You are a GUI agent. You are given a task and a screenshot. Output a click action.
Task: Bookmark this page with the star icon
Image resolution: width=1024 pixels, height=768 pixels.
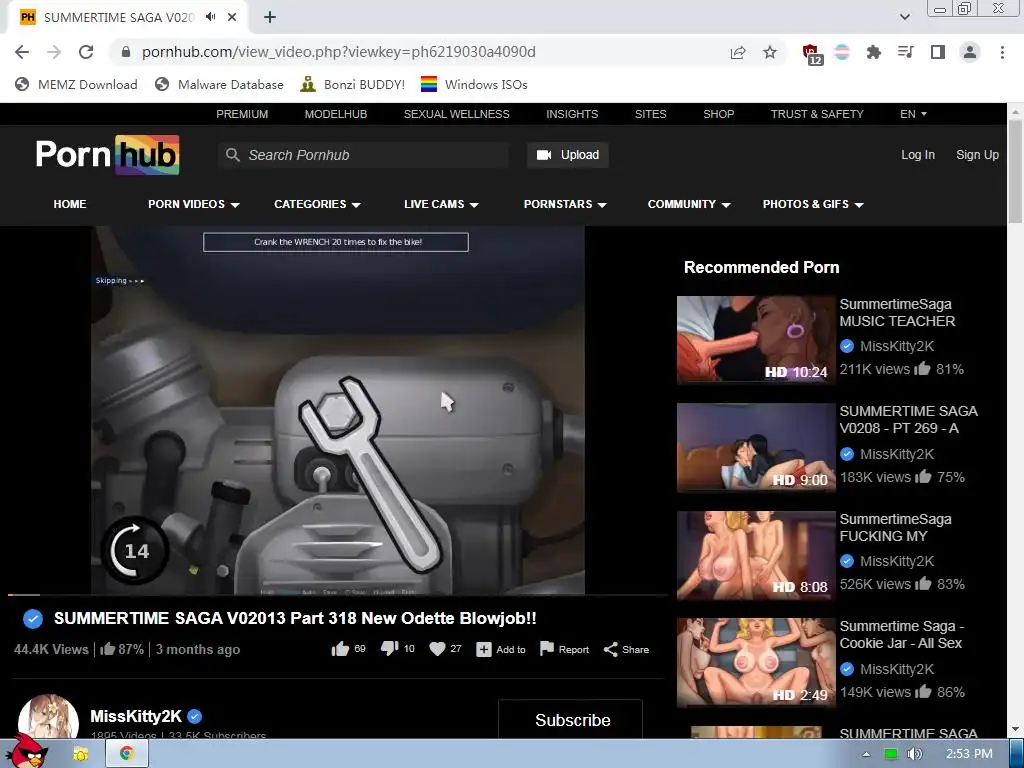pos(770,52)
